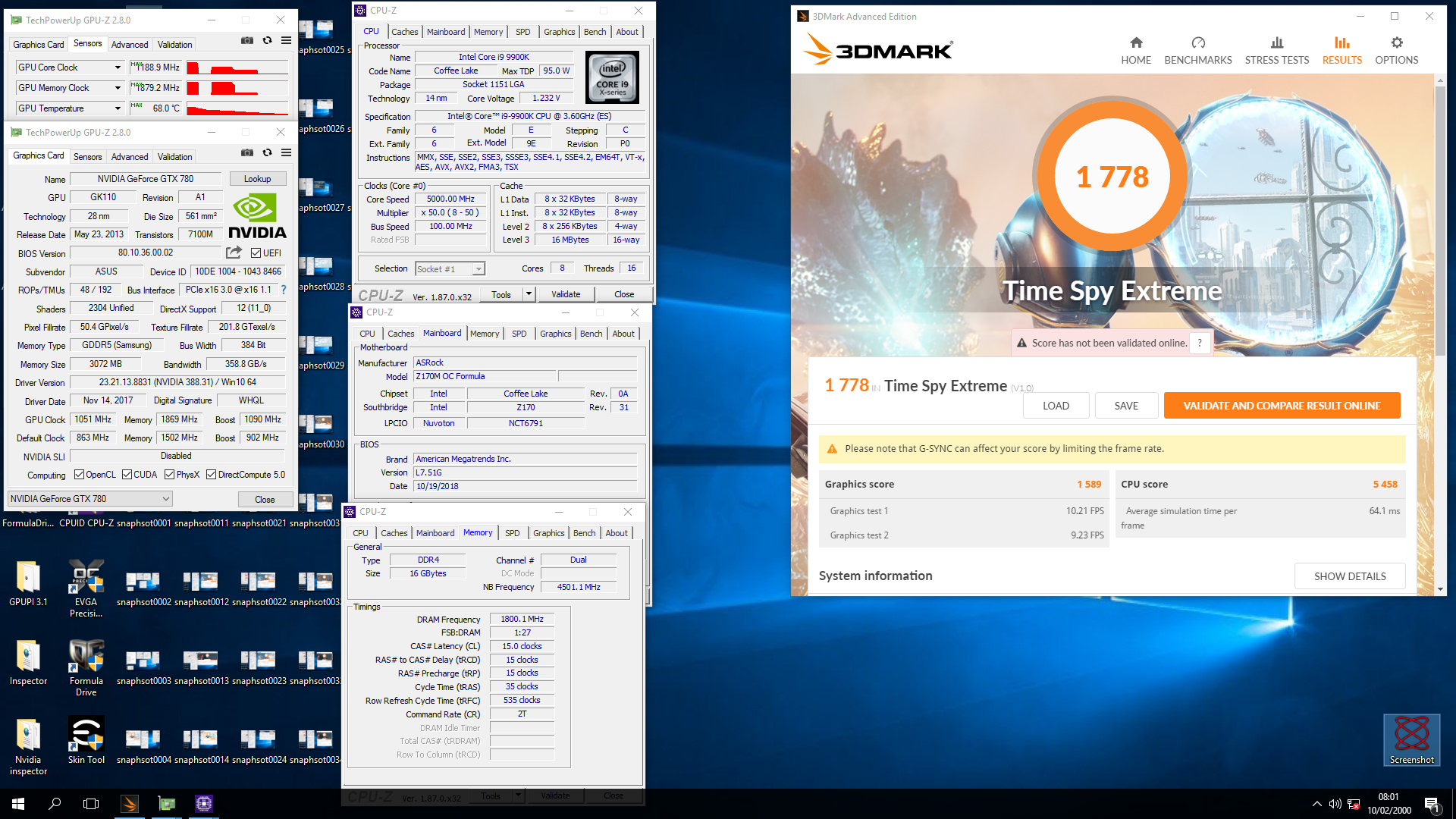The width and height of the screenshot is (1456, 819).
Task: Open GPUPI 3.1 desktop icon
Action: tap(28, 584)
